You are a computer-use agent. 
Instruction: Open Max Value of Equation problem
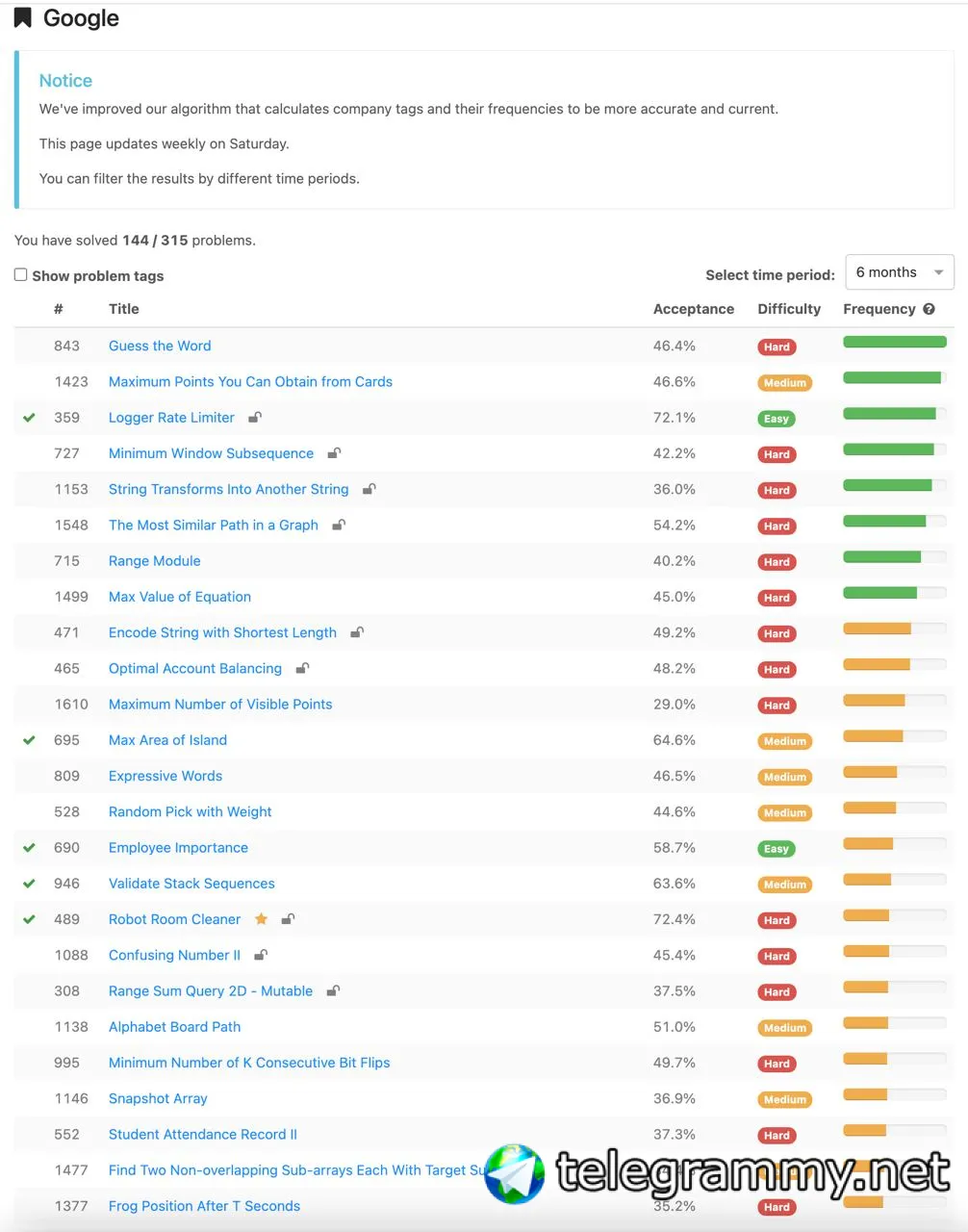[180, 597]
